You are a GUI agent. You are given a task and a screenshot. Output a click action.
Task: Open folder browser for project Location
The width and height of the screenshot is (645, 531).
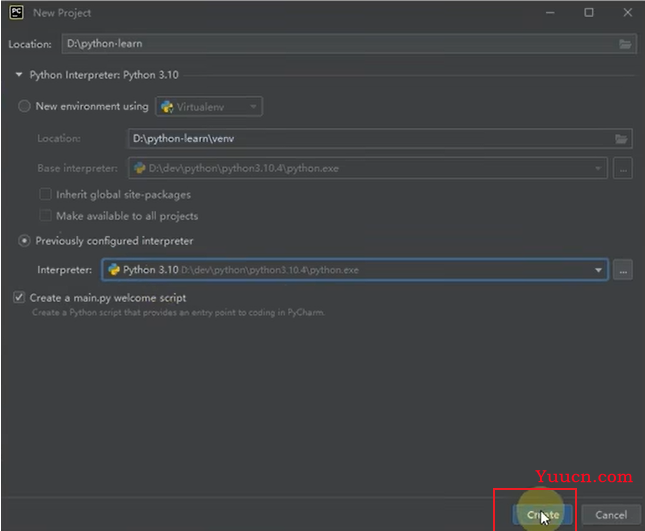click(x=625, y=44)
